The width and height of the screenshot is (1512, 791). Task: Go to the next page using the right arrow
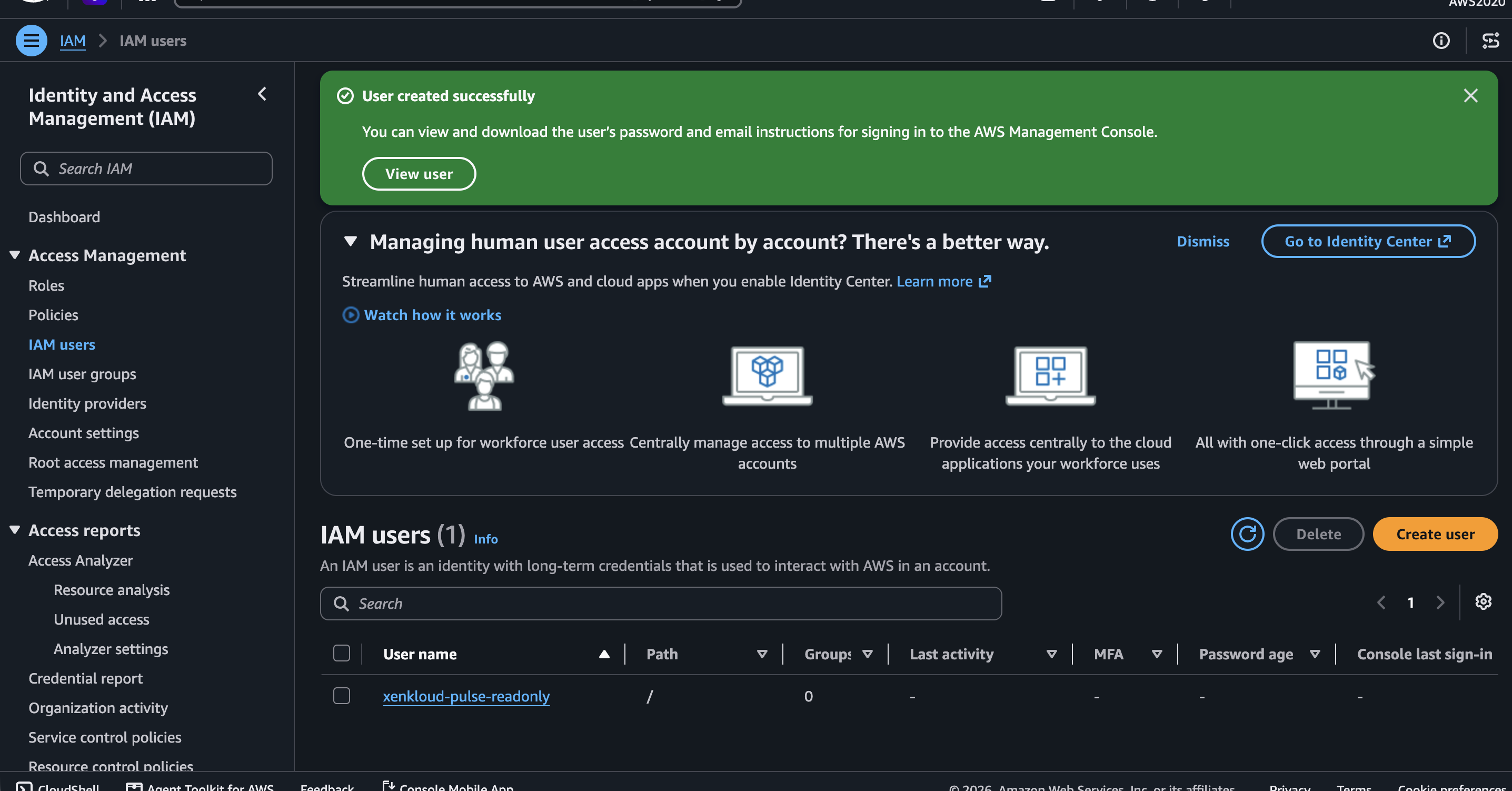click(x=1440, y=602)
